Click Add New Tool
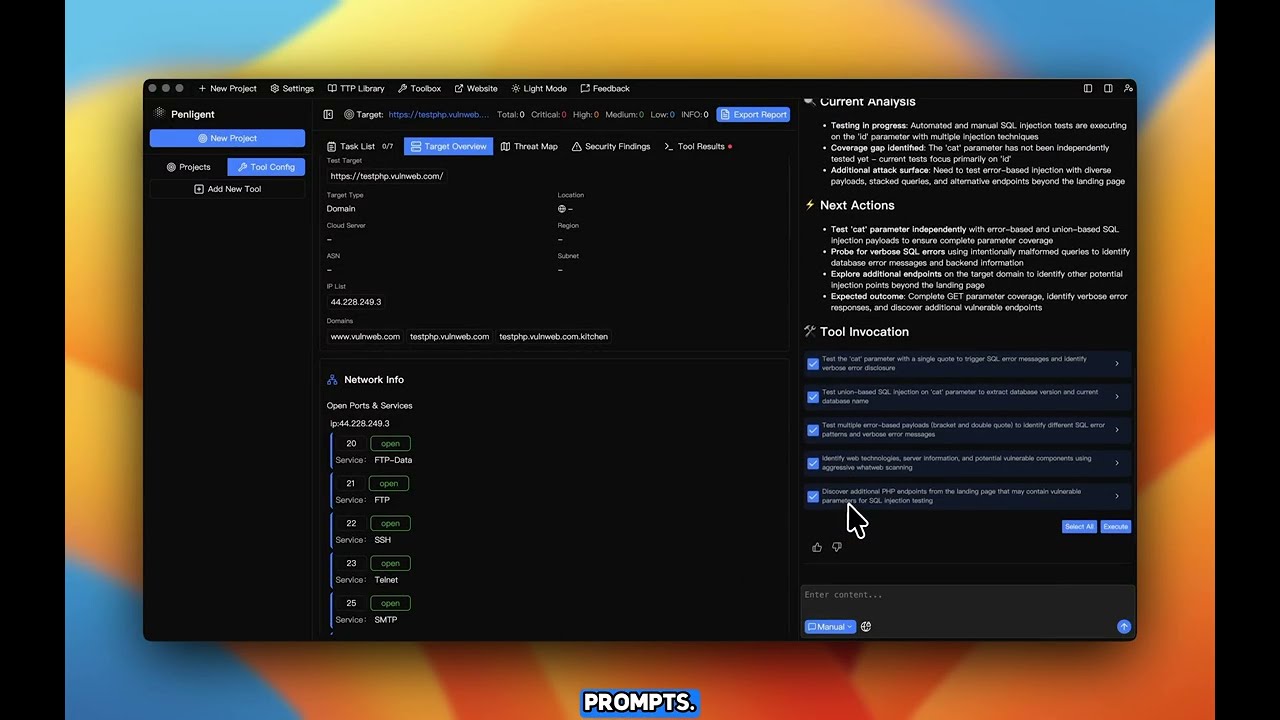 coord(227,189)
